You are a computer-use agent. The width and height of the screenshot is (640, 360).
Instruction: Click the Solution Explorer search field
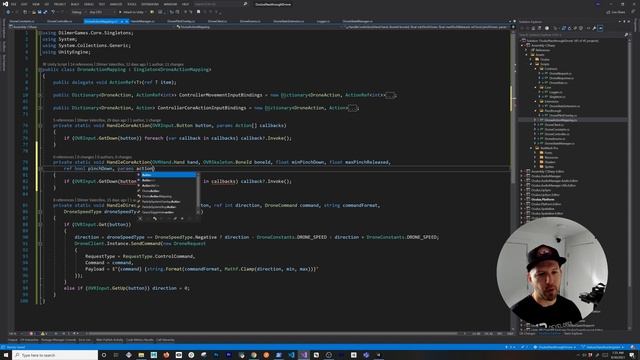coord(572,35)
